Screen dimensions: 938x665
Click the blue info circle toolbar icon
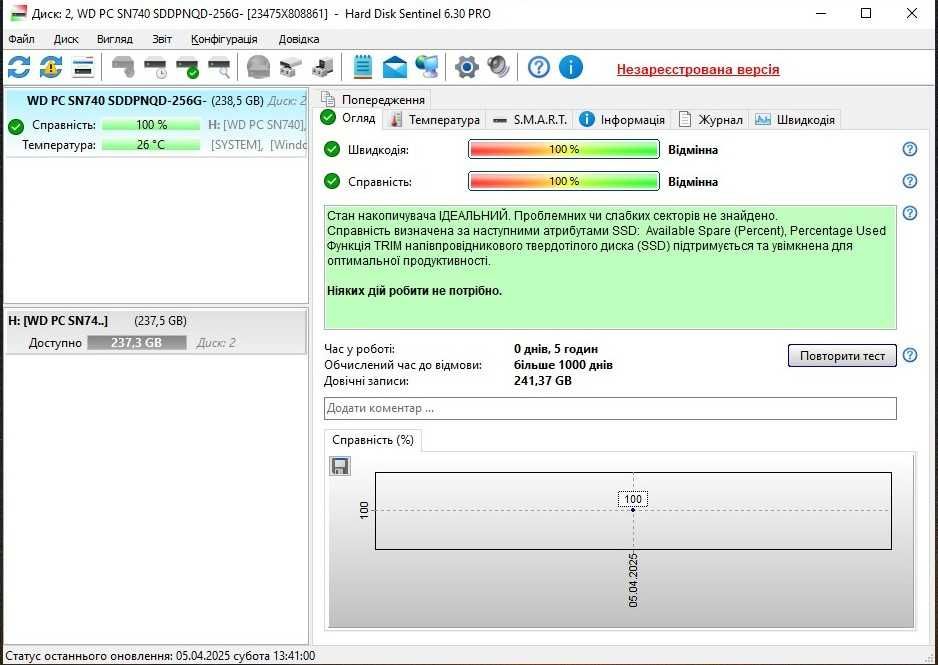(x=571, y=67)
